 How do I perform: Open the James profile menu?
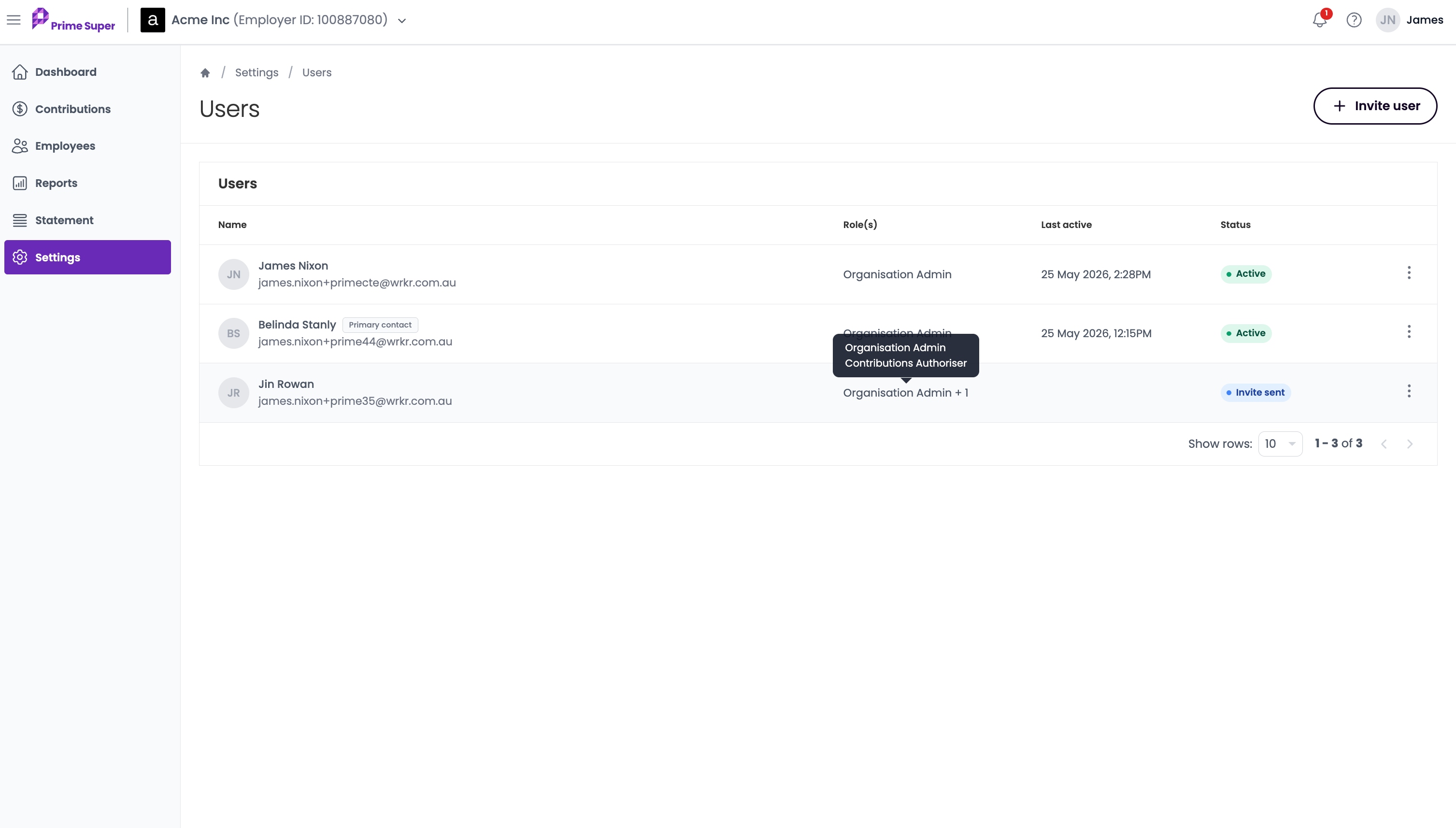coord(1424,20)
